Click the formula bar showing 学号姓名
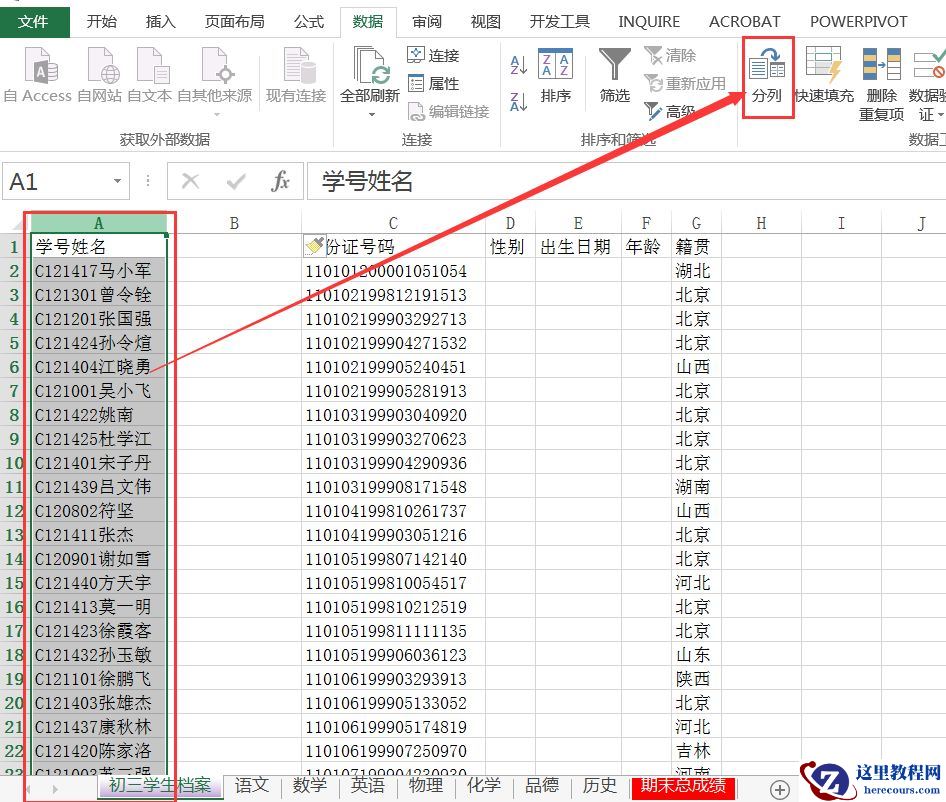Viewport: 946px width, 802px height. click(626, 181)
